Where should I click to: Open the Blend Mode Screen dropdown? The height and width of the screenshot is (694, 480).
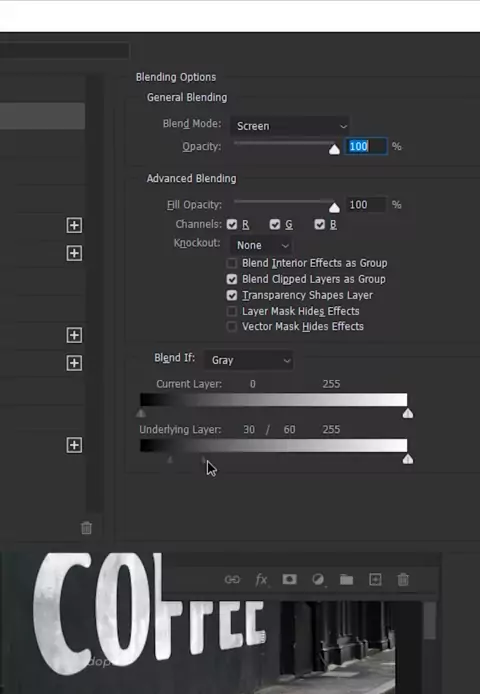pos(290,126)
